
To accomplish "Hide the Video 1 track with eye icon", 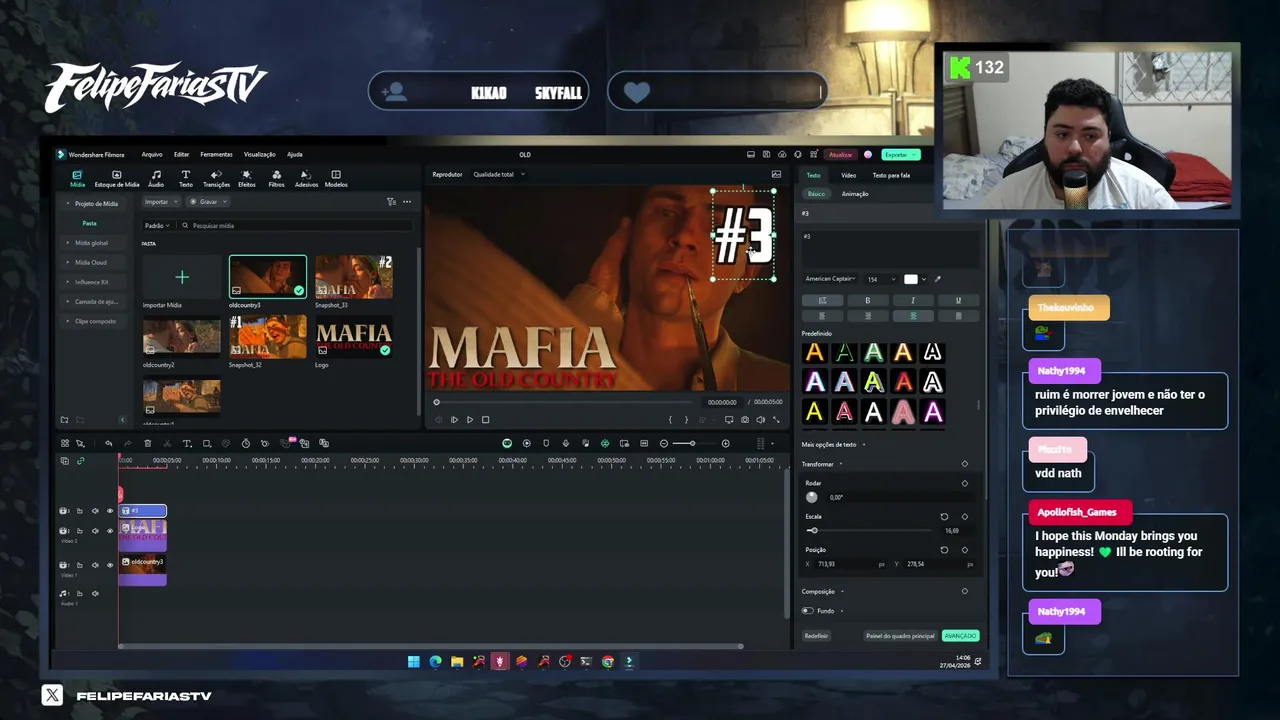I will click(110, 565).
